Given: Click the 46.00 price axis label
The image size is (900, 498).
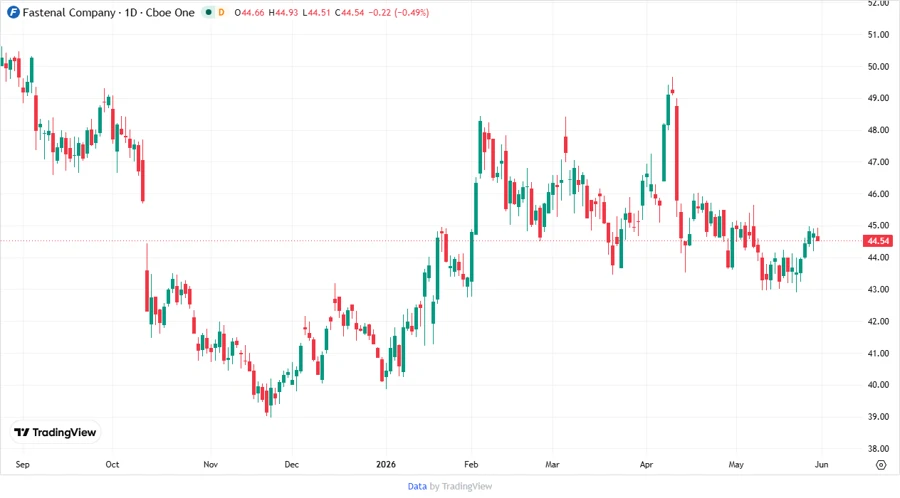Looking at the screenshot, I should [878, 194].
